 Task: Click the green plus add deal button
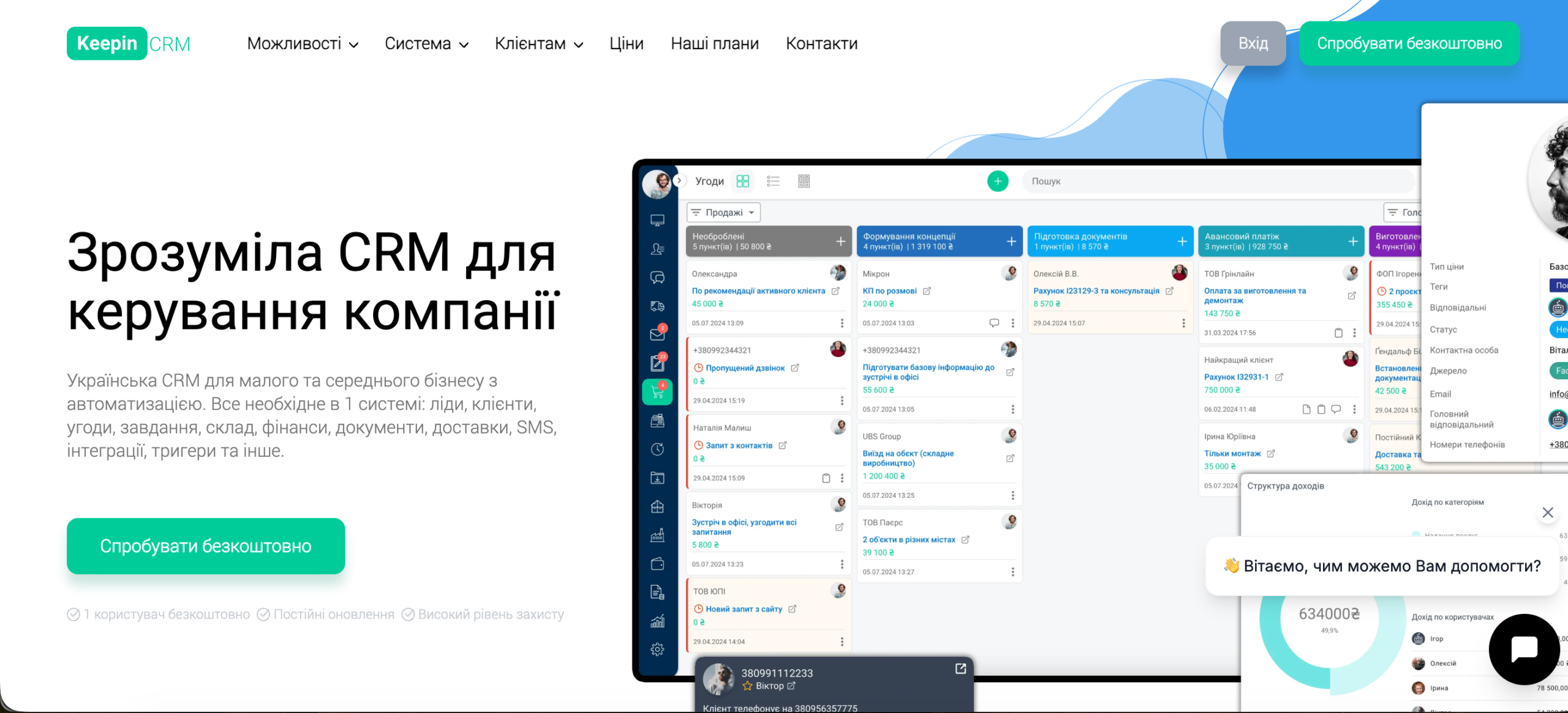tap(998, 181)
